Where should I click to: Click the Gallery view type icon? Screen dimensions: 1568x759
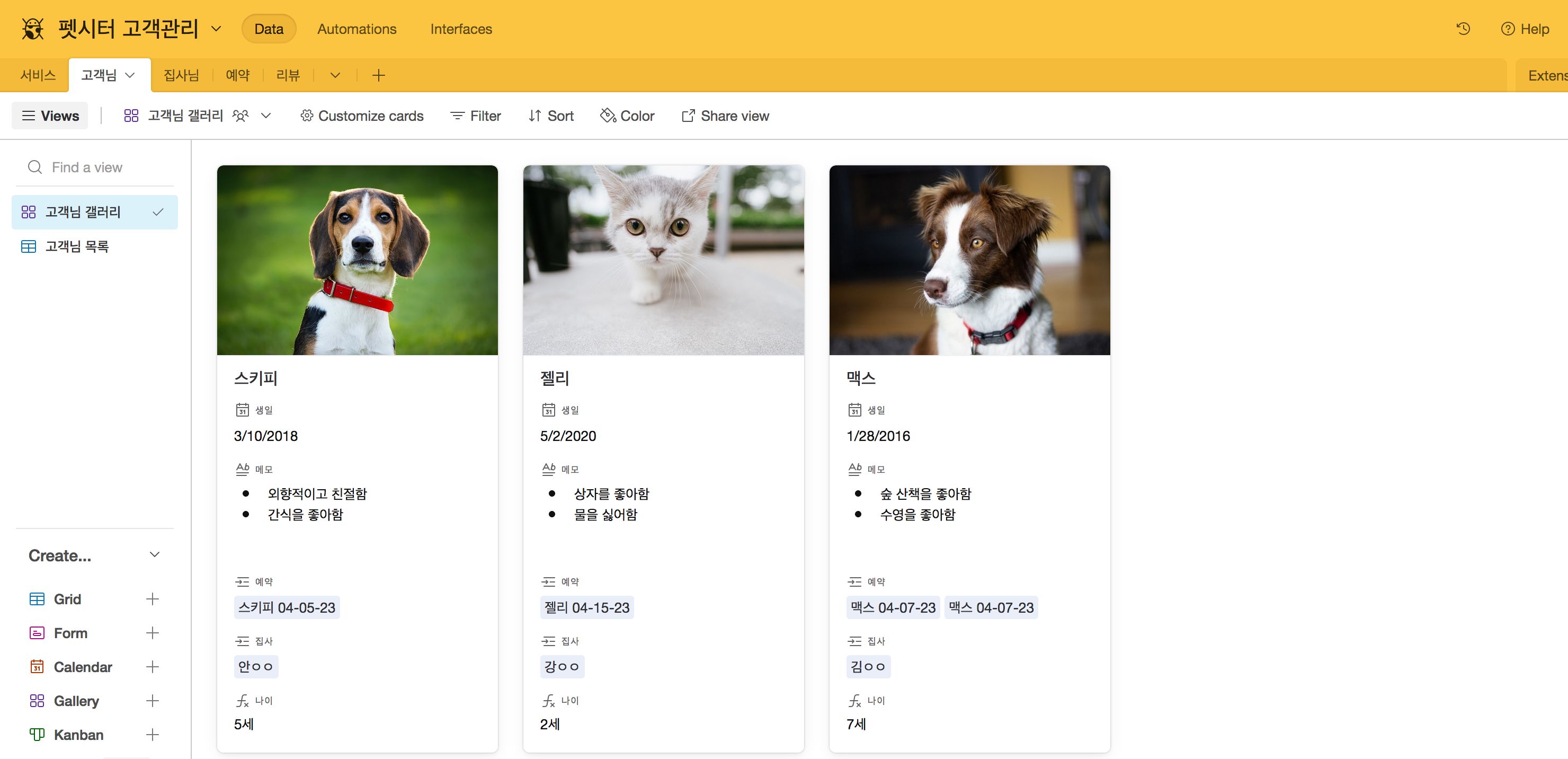click(37, 701)
